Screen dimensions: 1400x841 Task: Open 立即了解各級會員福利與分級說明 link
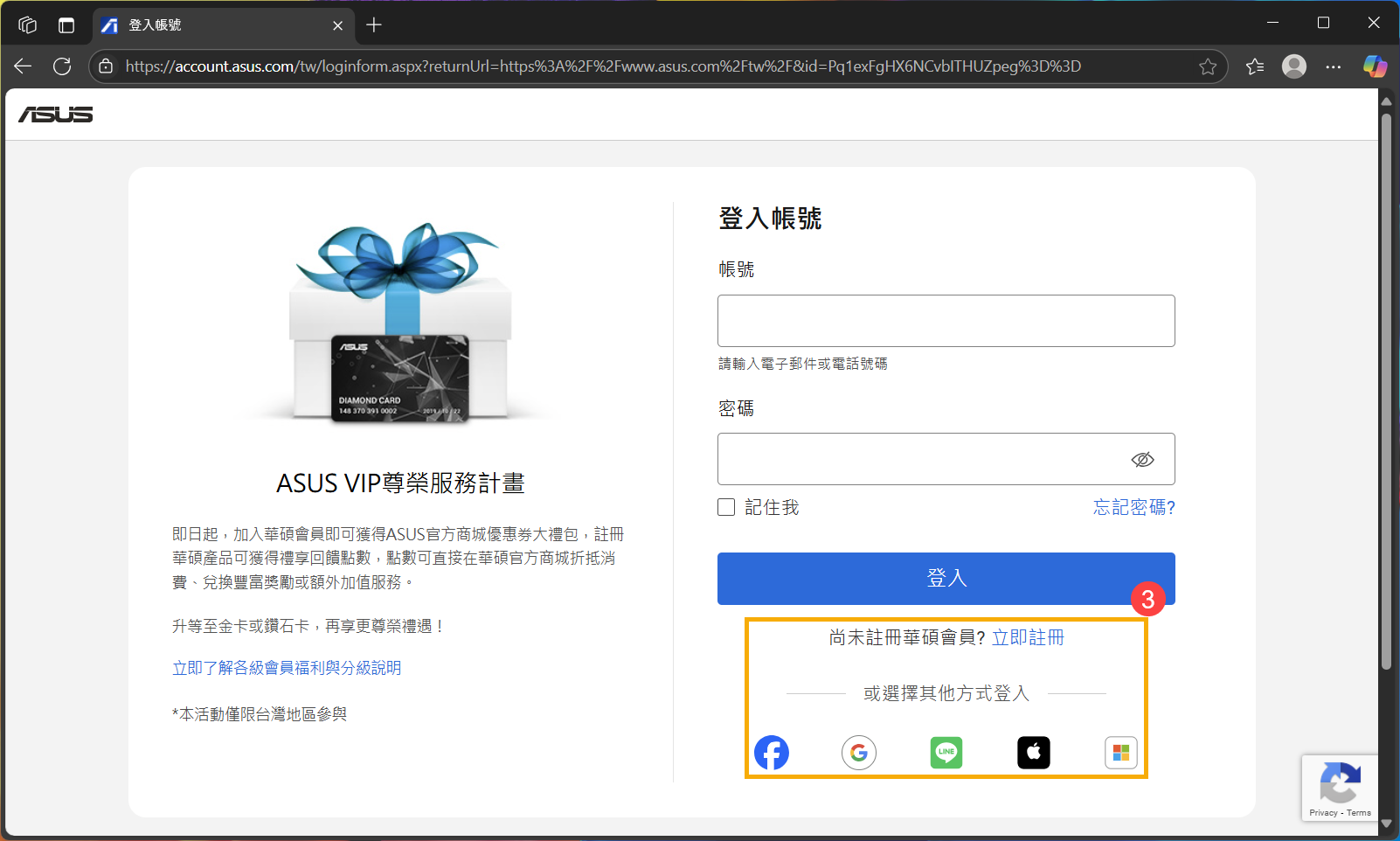(x=287, y=668)
